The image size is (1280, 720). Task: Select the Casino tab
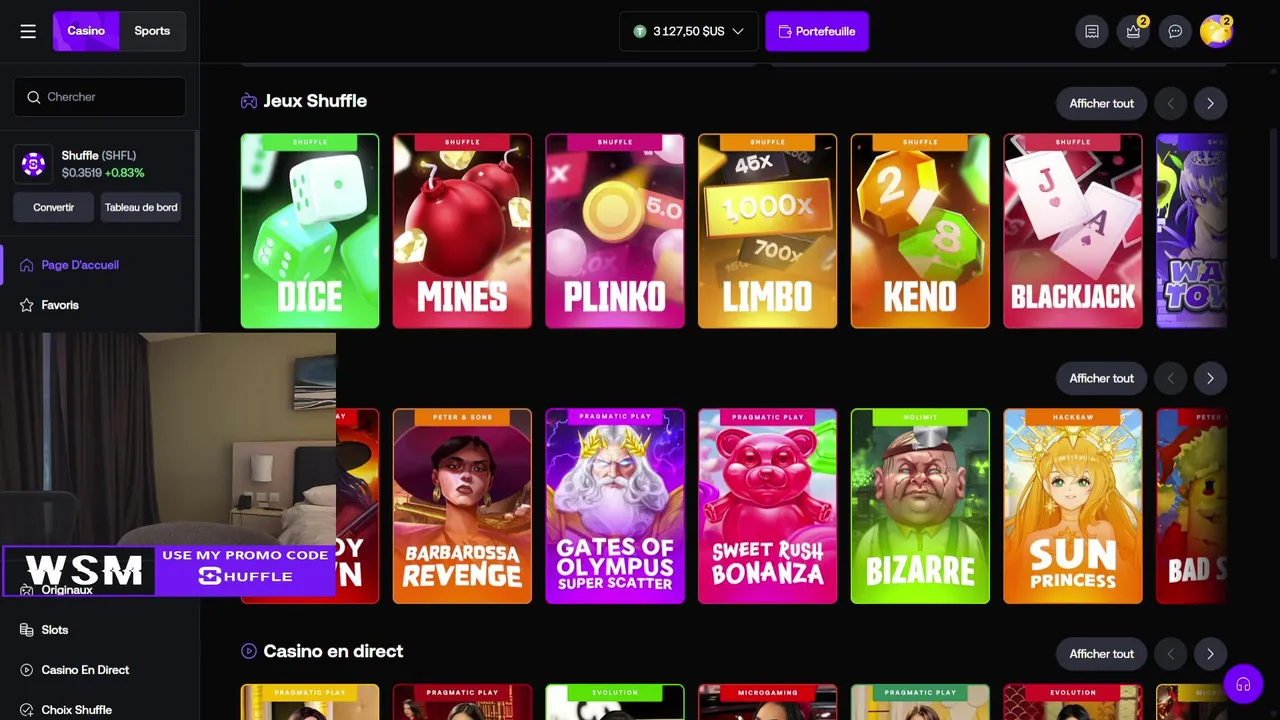tap(86, 31)
